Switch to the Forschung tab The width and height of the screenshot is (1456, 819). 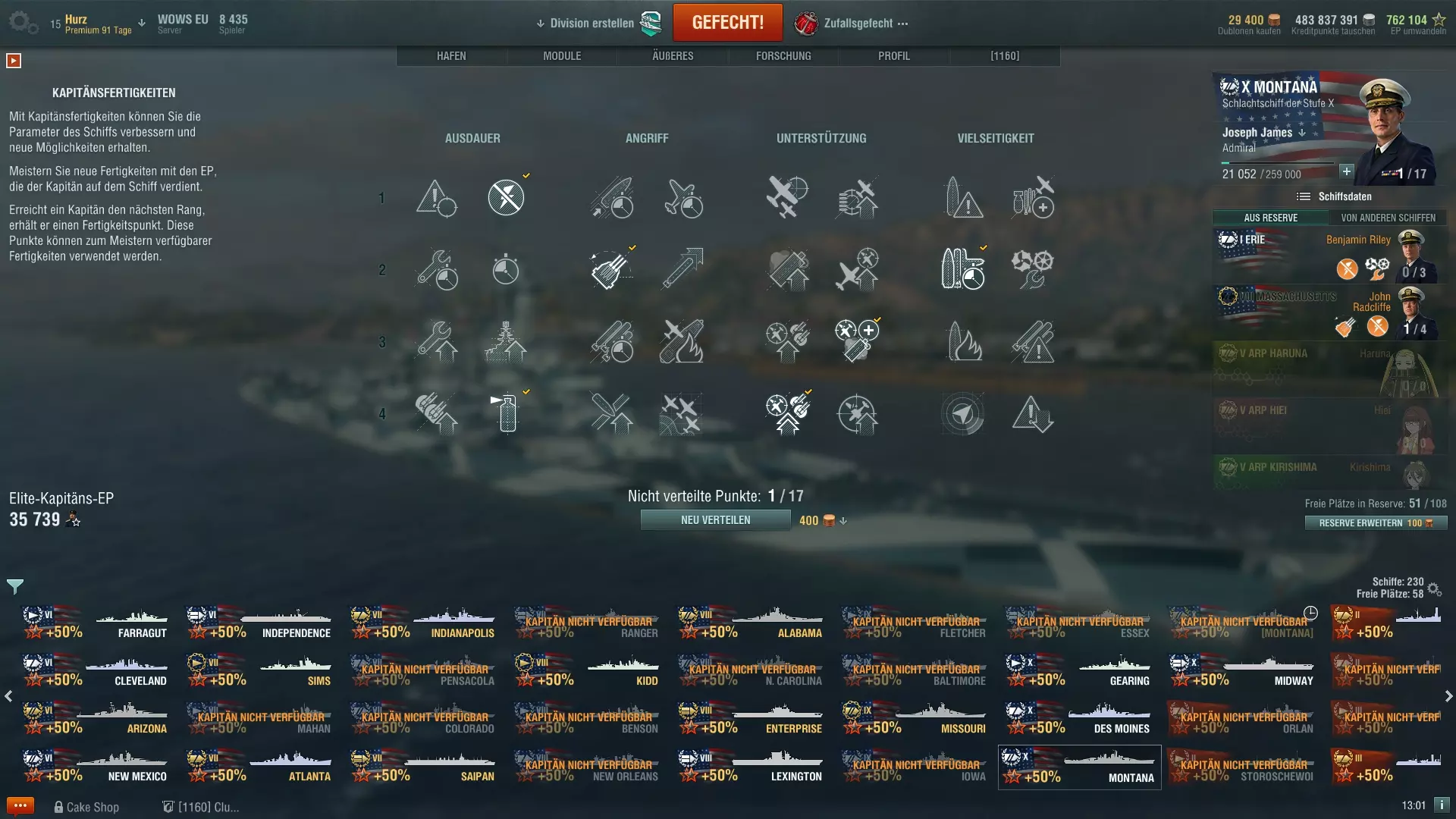[783, 56]
